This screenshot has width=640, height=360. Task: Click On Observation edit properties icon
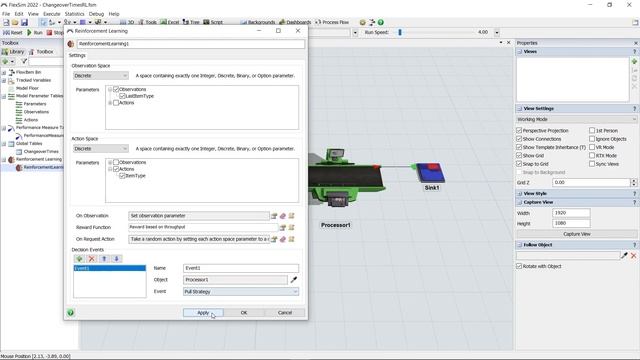point(274,216)
